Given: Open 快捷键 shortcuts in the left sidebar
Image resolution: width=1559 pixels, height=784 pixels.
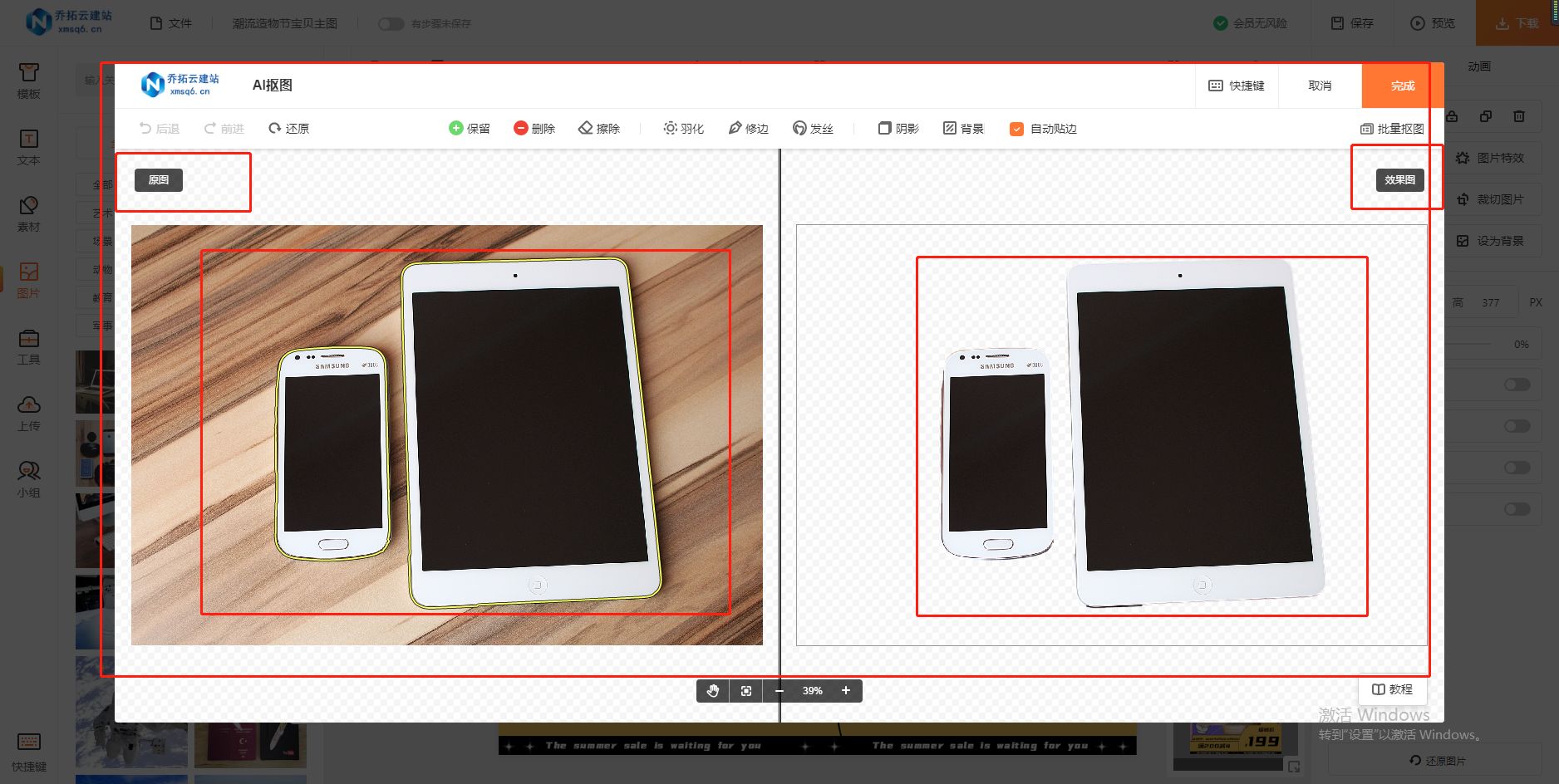Looking at the screenshot, I should [28, 752].
